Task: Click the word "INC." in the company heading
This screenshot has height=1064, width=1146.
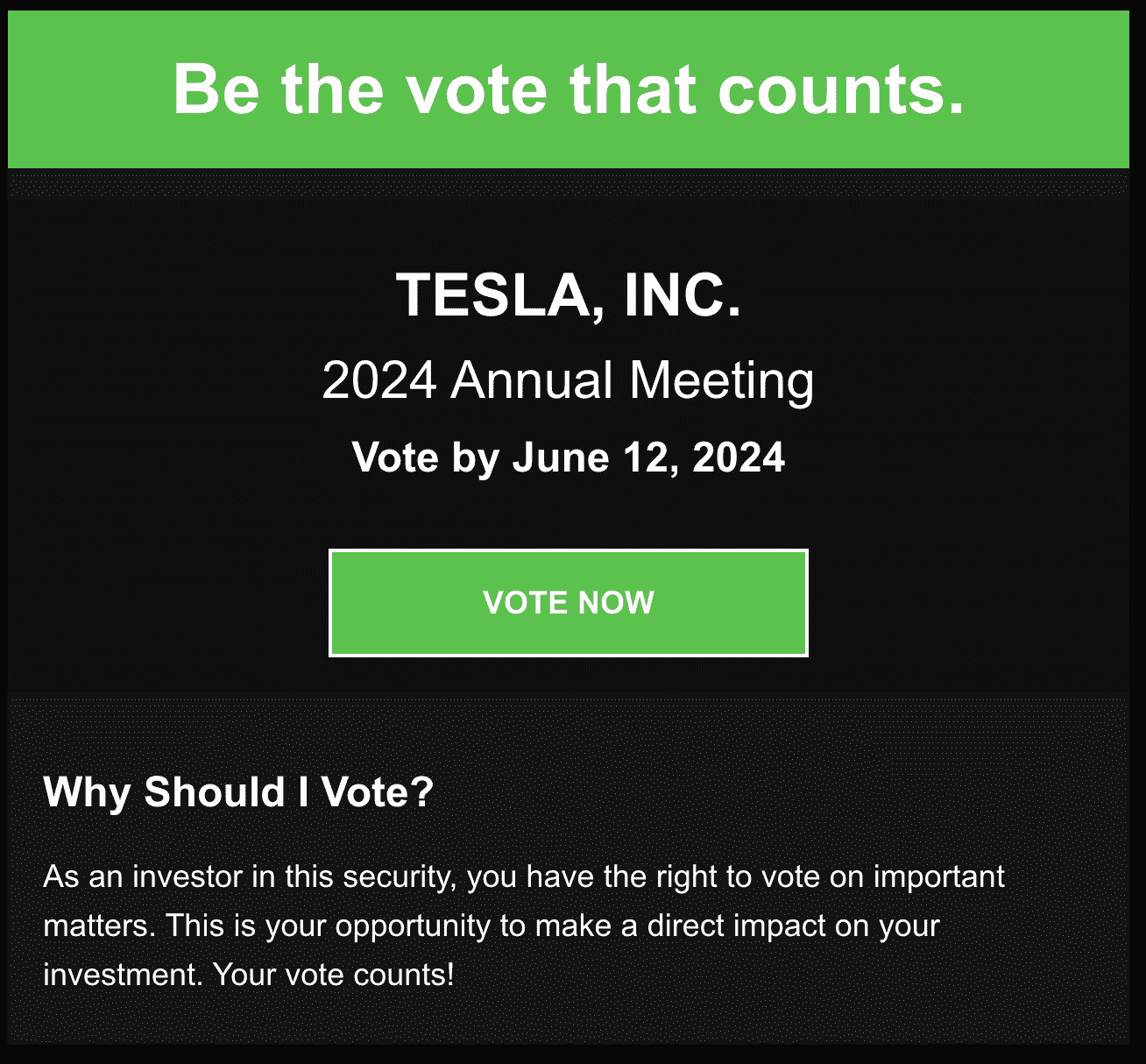Action: point(683,294)
